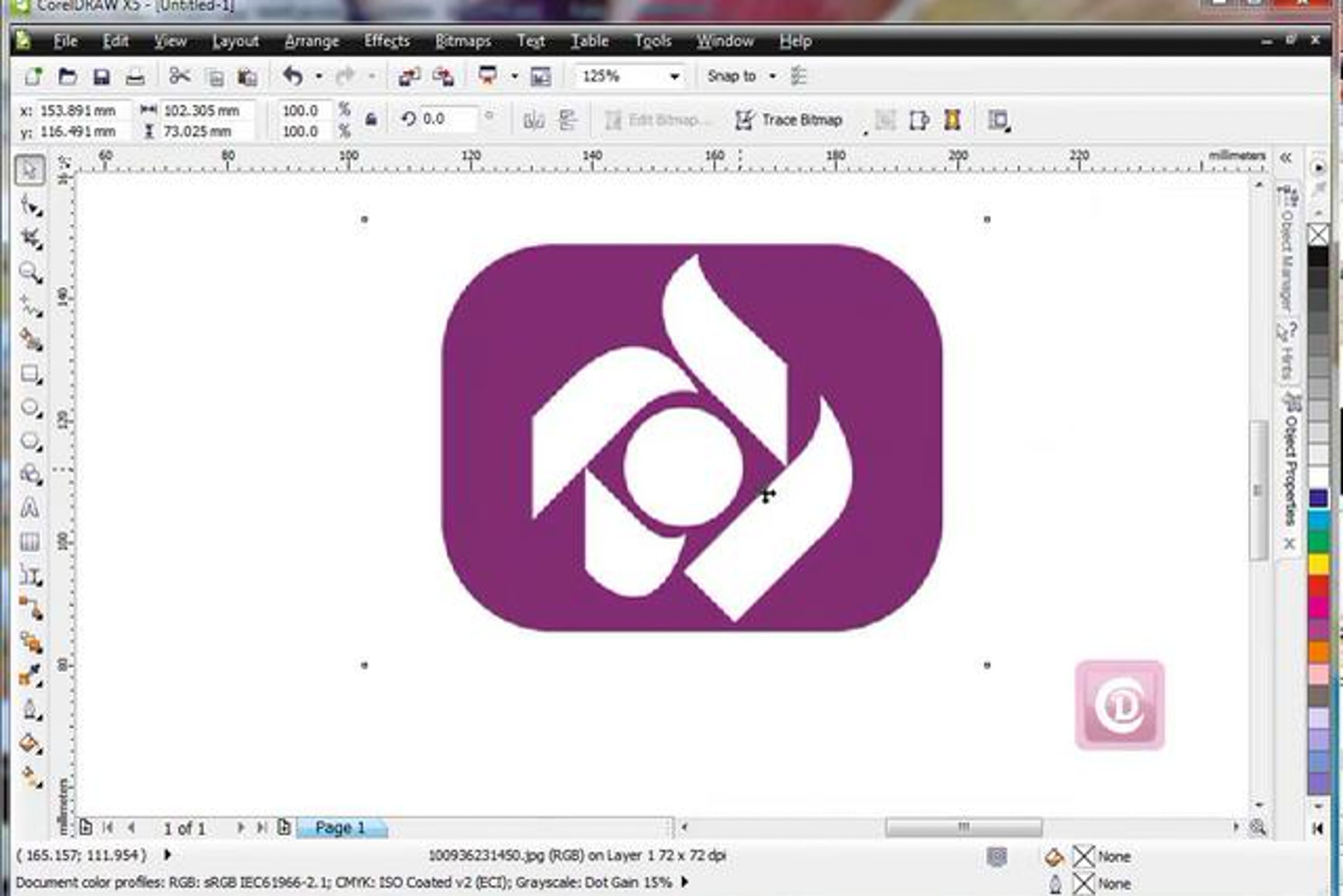Expand the undo history arrow
The image size is (1343, 896).
point(319,76)
